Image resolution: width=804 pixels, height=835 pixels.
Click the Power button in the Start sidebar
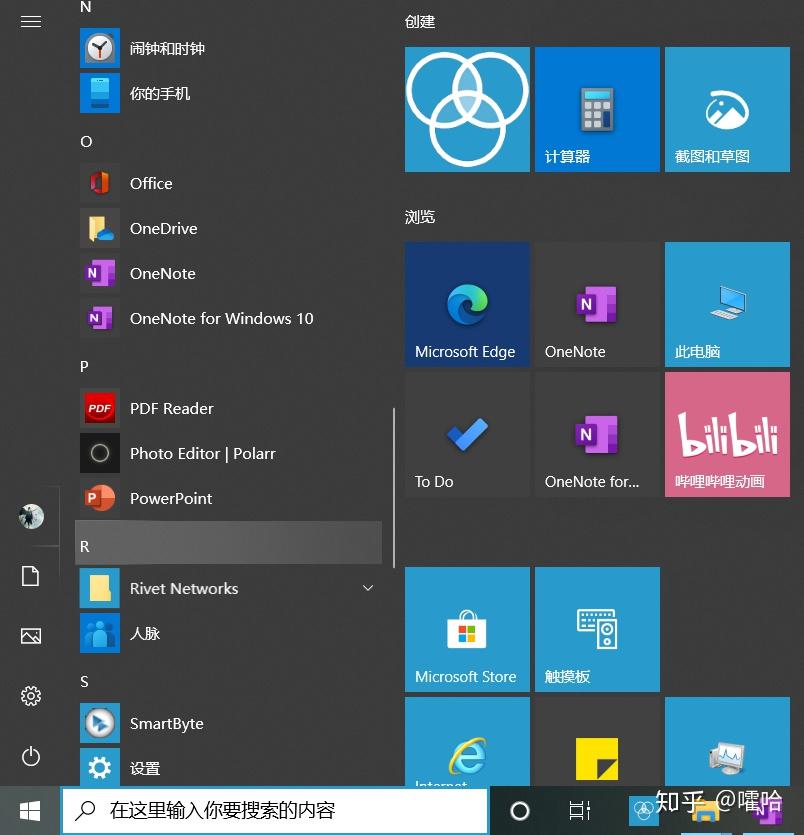[30, 756]
